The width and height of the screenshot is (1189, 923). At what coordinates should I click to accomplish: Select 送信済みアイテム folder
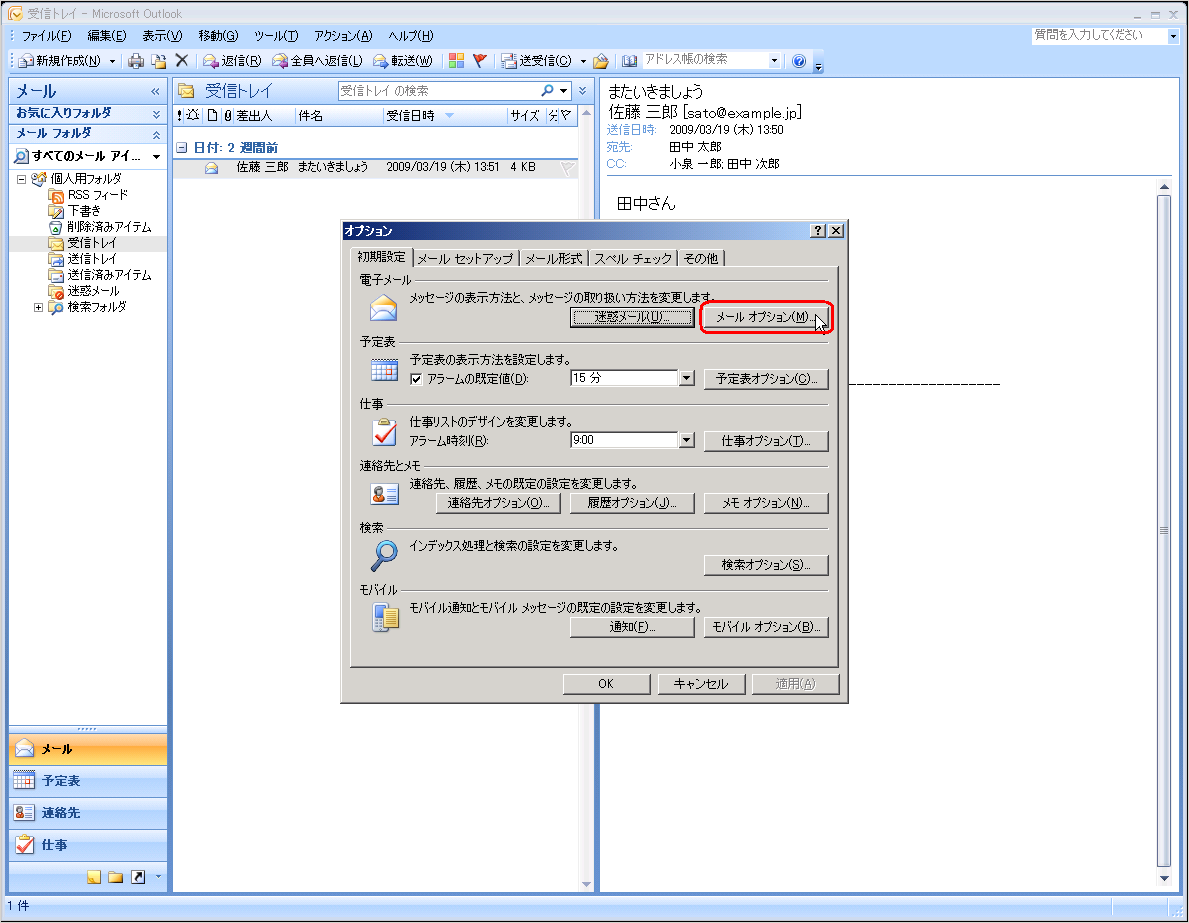[109, 275]
